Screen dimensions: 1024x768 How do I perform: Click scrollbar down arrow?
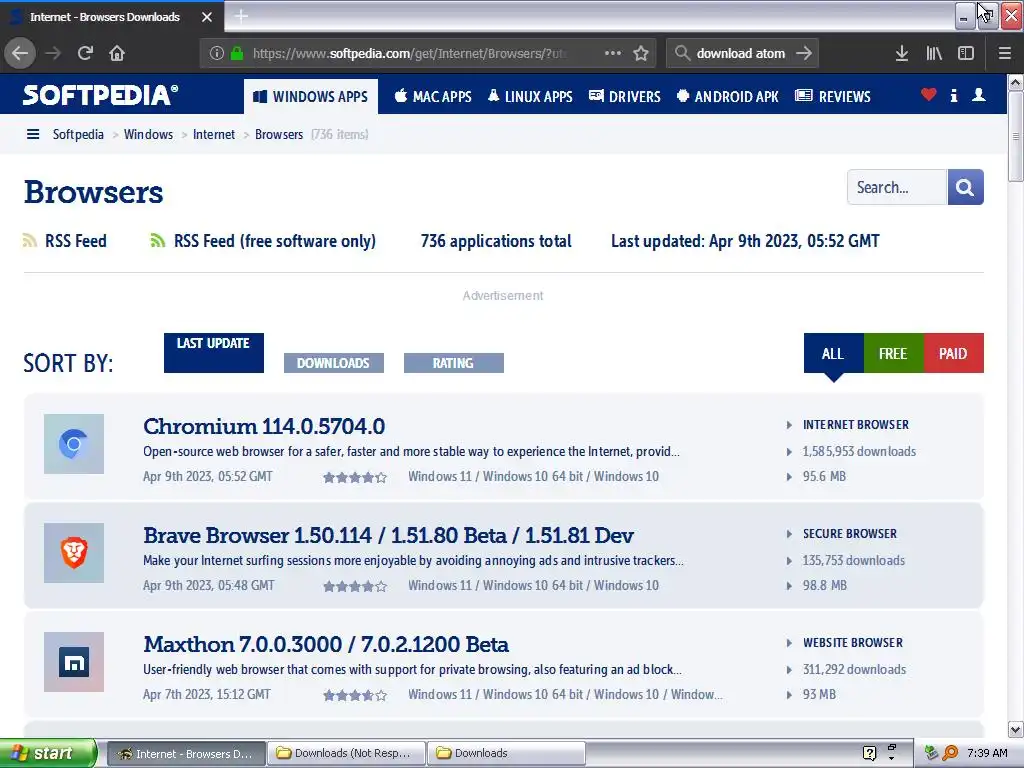pyautogui.click(x=1016, y=729)
